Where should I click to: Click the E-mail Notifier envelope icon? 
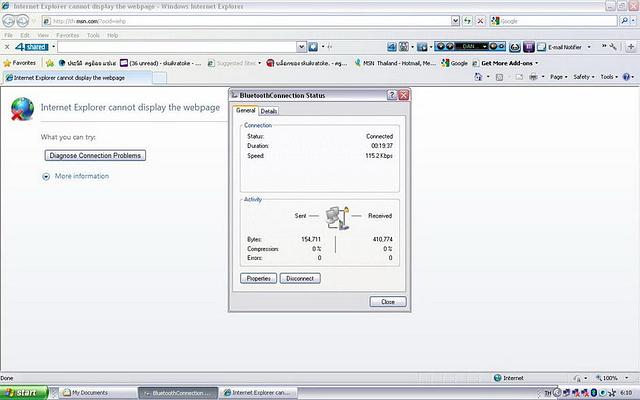(x=541, y=47)
